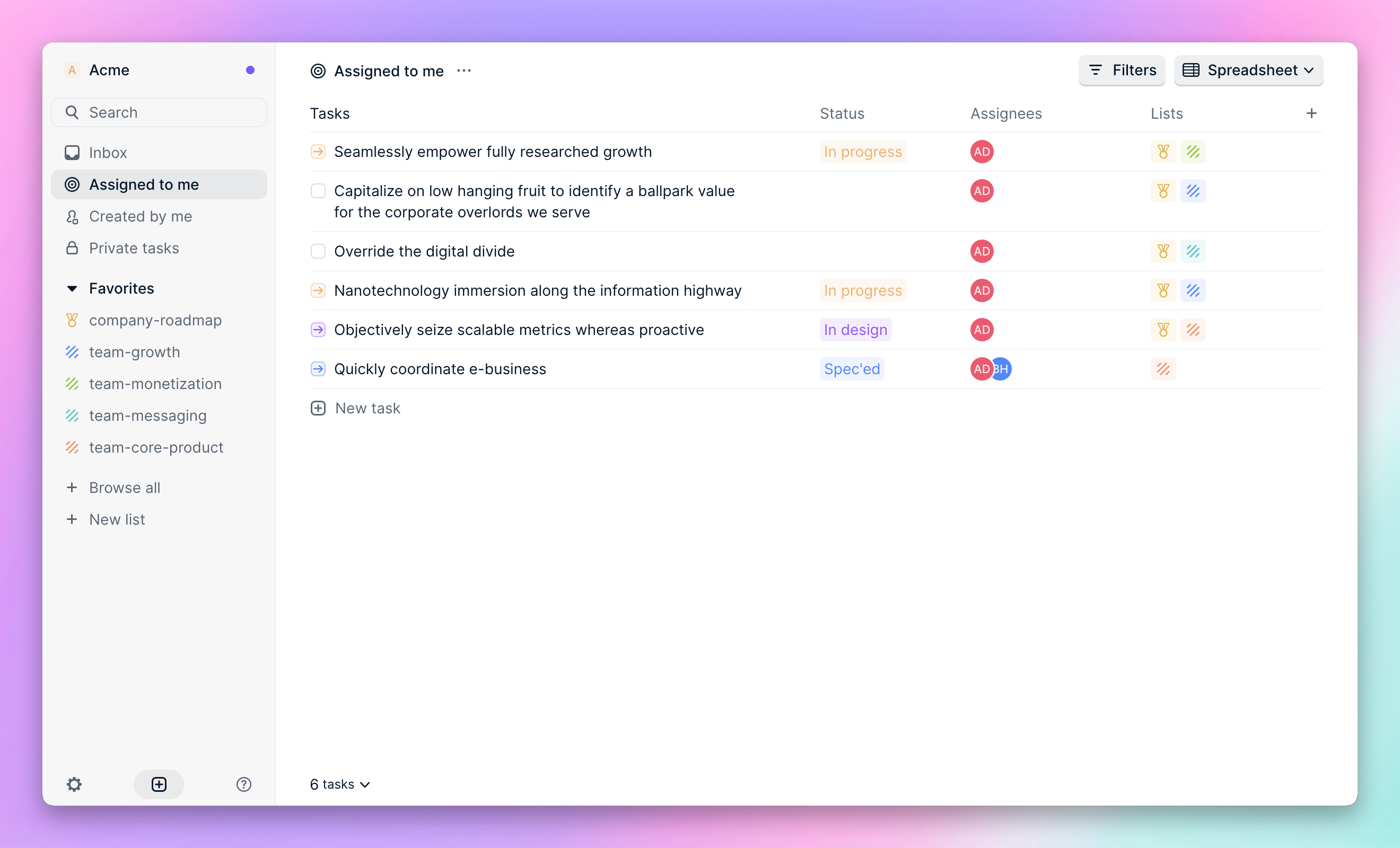Add a new column with the plus icon

[x=1311, y=113]
